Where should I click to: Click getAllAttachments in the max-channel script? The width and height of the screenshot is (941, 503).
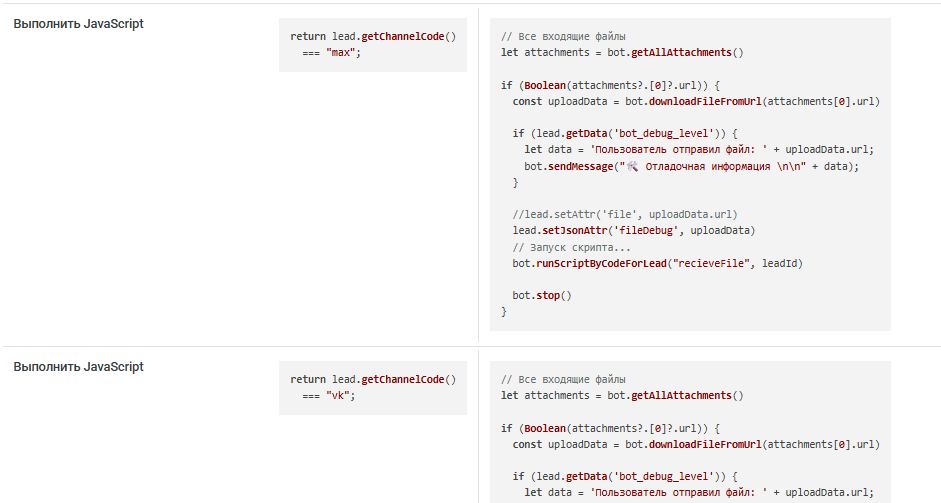[681, 53]
